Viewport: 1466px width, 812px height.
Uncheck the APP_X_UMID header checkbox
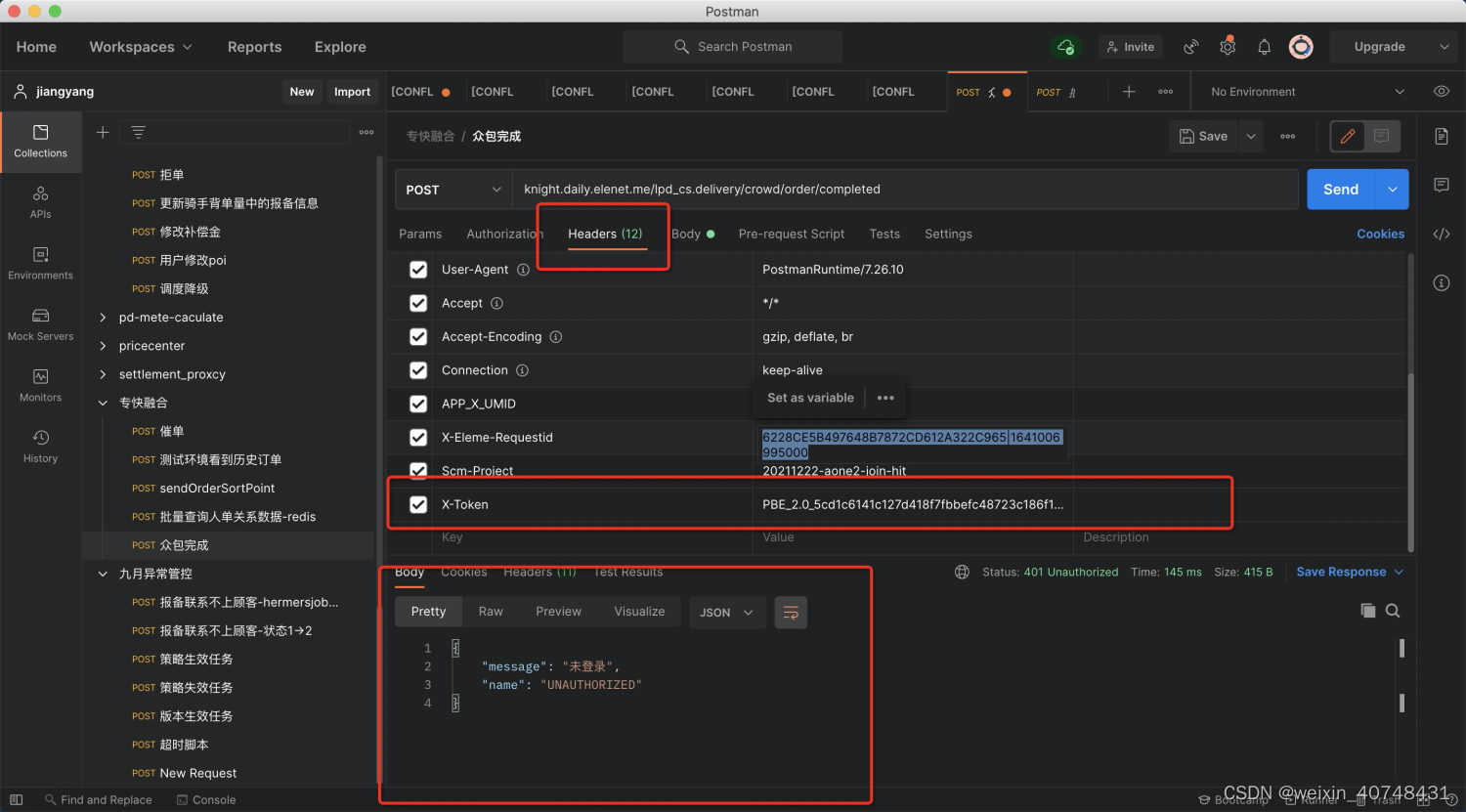(x=418, y=404)
